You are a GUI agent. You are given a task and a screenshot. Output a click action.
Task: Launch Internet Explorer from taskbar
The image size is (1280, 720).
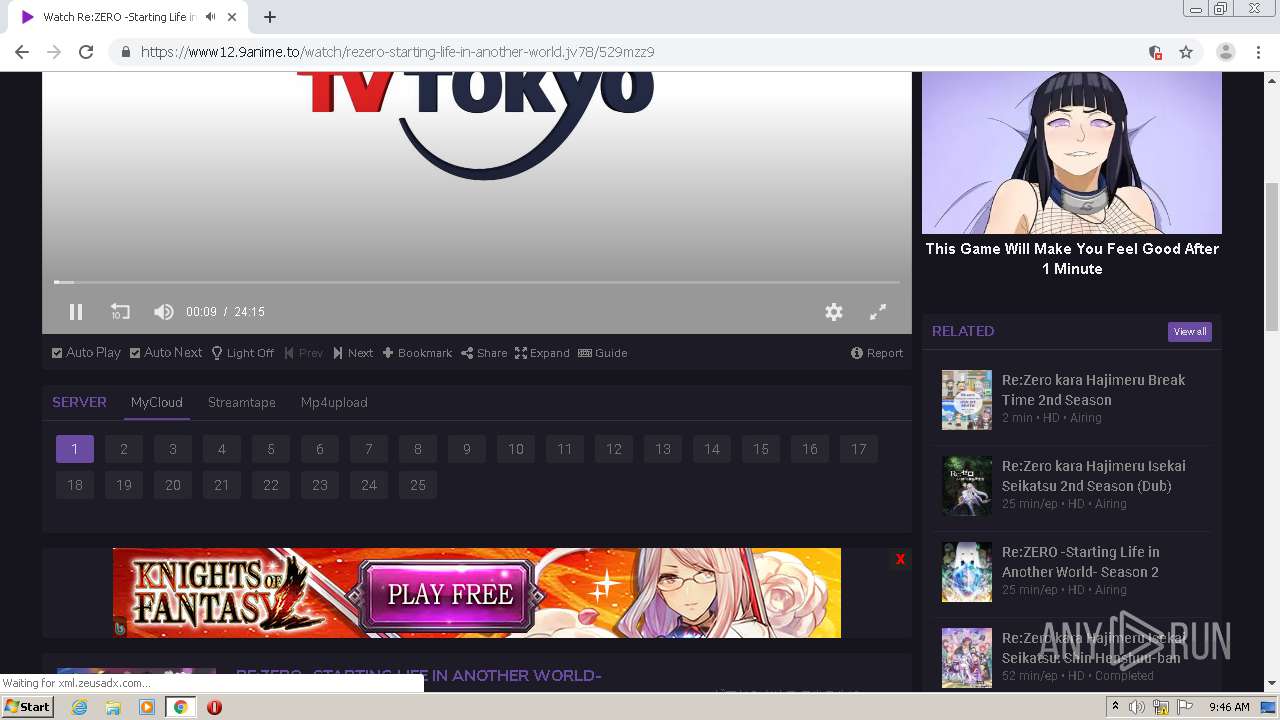point(80,707)
